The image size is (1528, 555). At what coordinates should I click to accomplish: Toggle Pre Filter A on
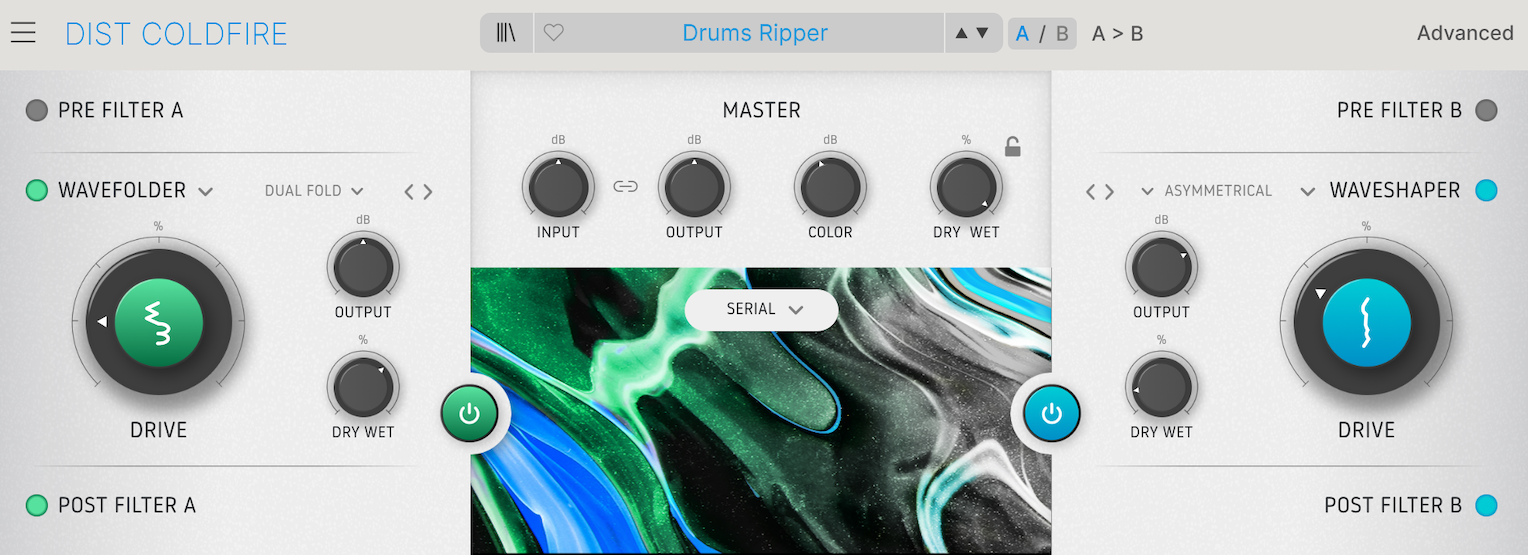click(37, 110)
